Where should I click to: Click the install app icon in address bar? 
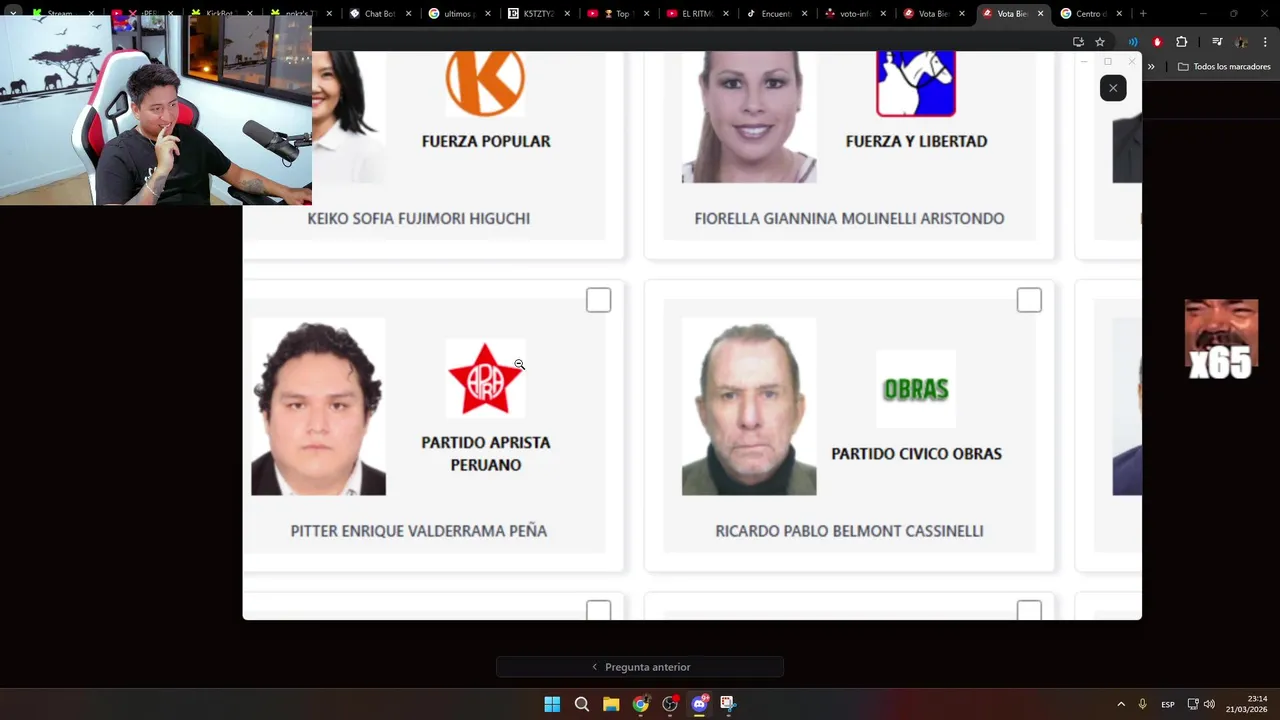pos(1078,42)
